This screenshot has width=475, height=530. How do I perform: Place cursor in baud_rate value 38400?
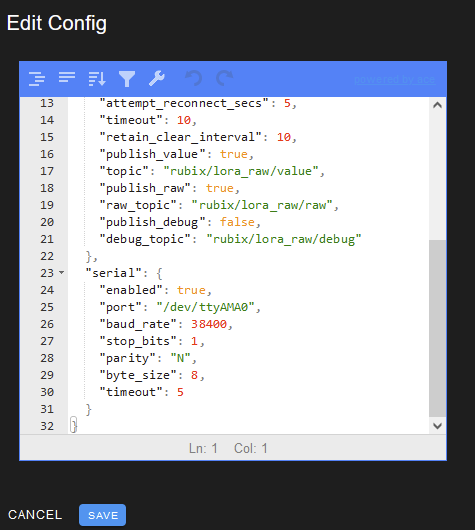[209, 324]
